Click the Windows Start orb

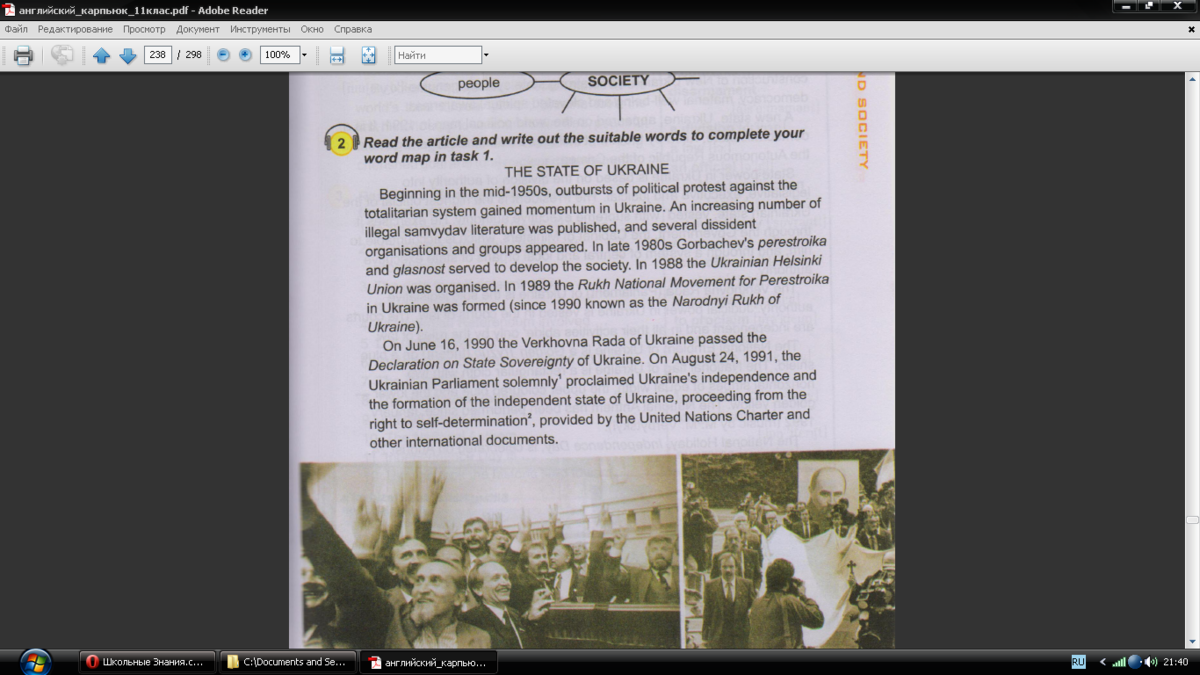point(35,661)
